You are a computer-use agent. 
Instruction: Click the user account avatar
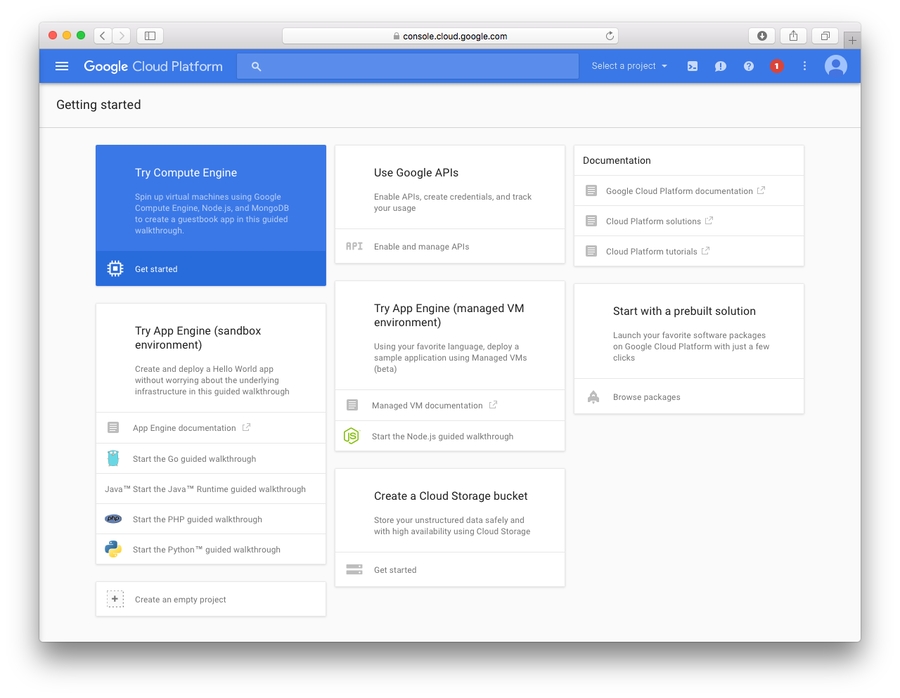[836, 66]
